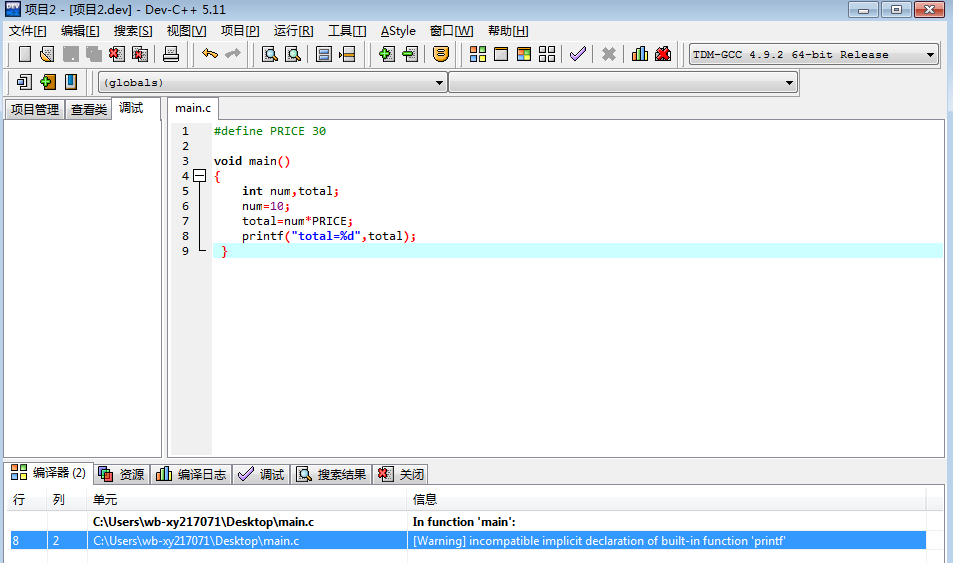This screenshot has height=563, width=953.
Task: Open the 工具[T] menu
Action: click(x=347, y=31)
